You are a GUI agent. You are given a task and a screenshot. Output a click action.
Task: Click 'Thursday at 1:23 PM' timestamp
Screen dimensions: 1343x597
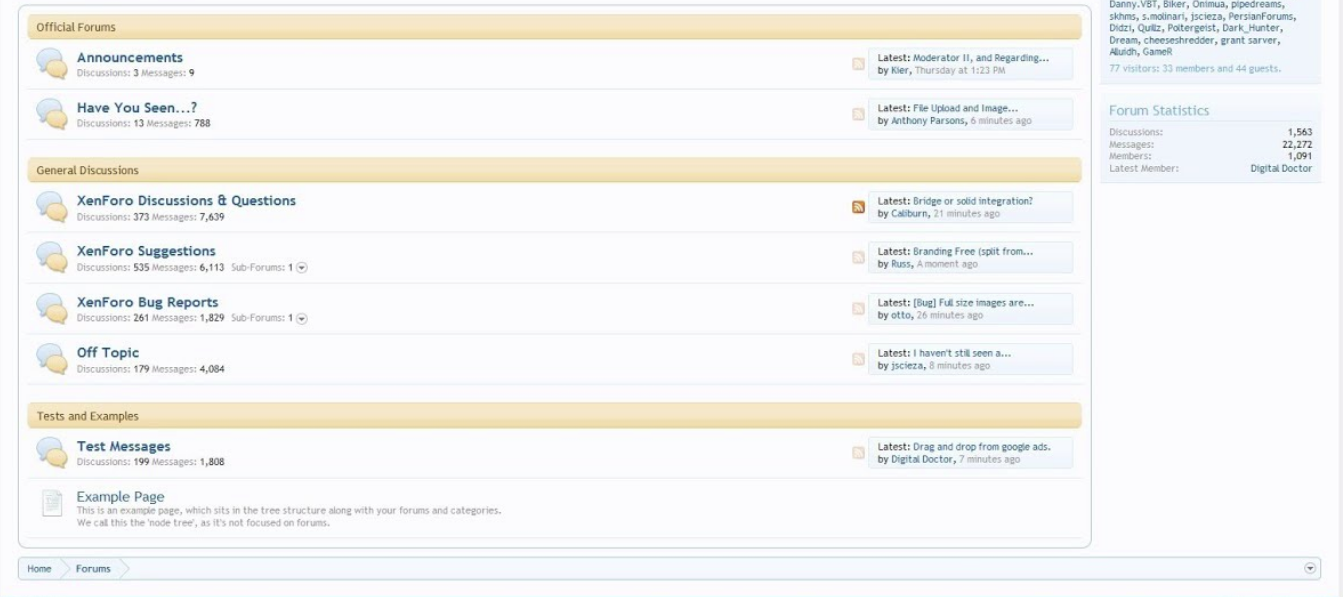(x=959, y=71)
